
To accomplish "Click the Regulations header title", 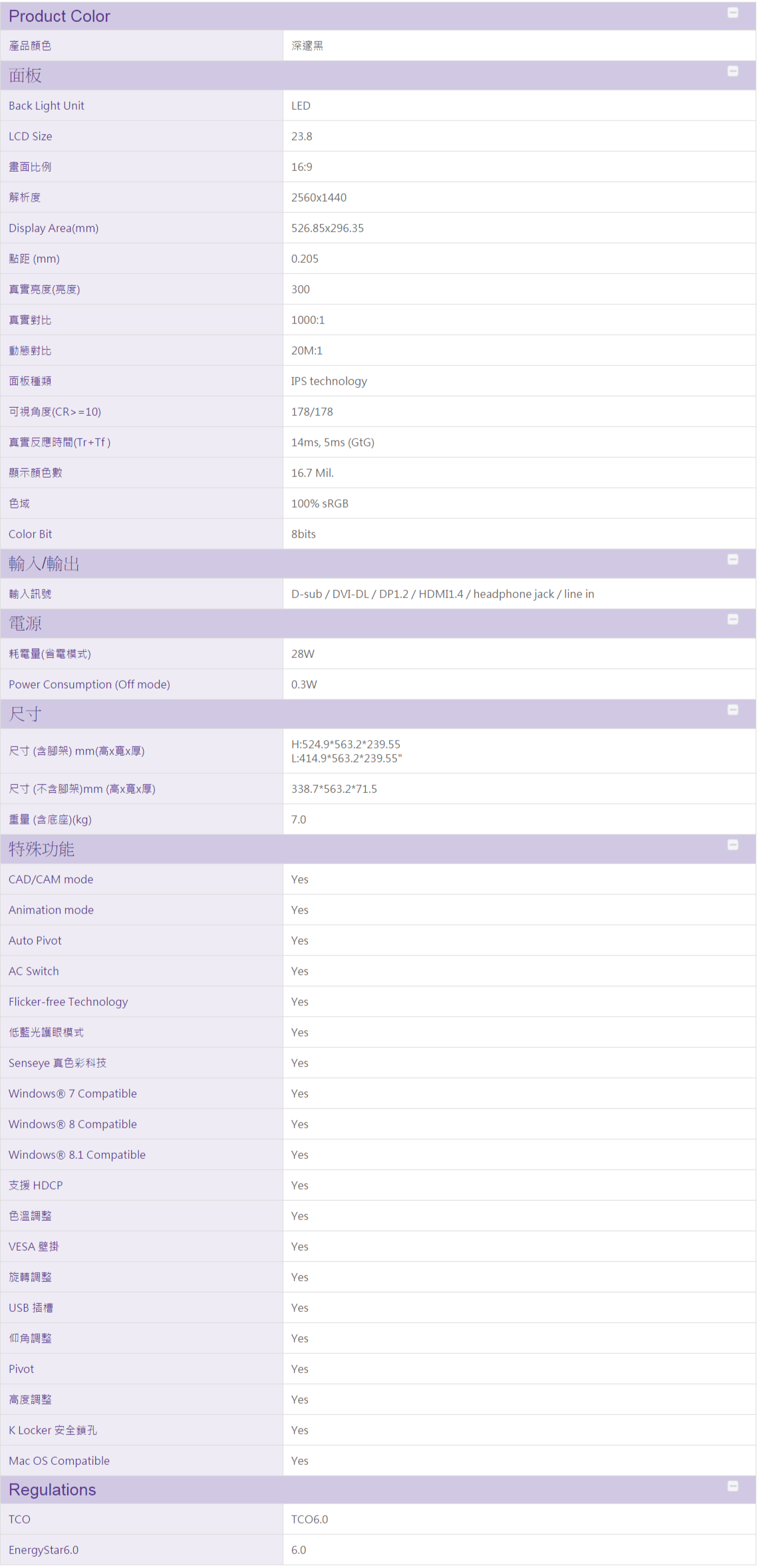I will 52,1490.
